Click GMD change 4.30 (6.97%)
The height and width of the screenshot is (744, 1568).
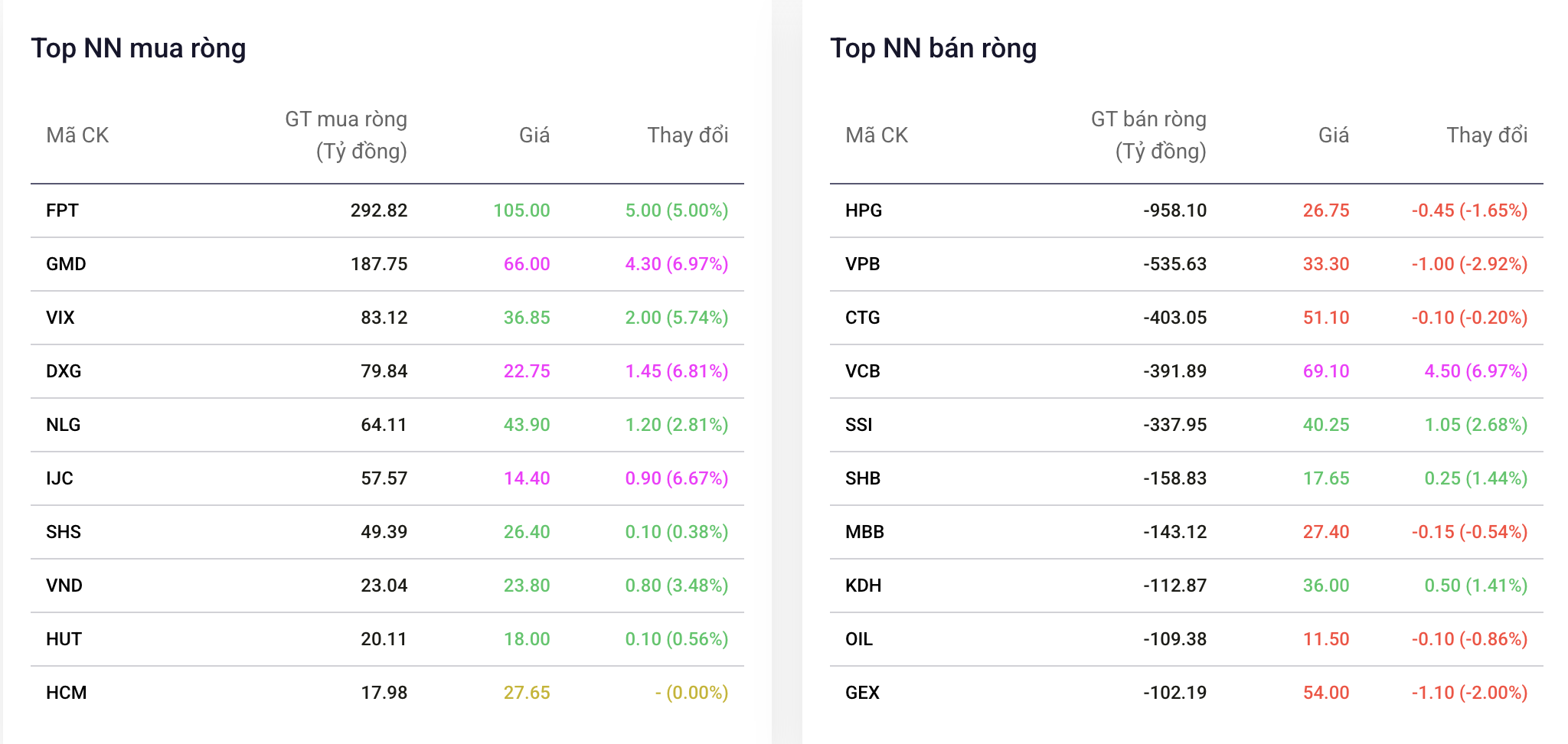677,264
